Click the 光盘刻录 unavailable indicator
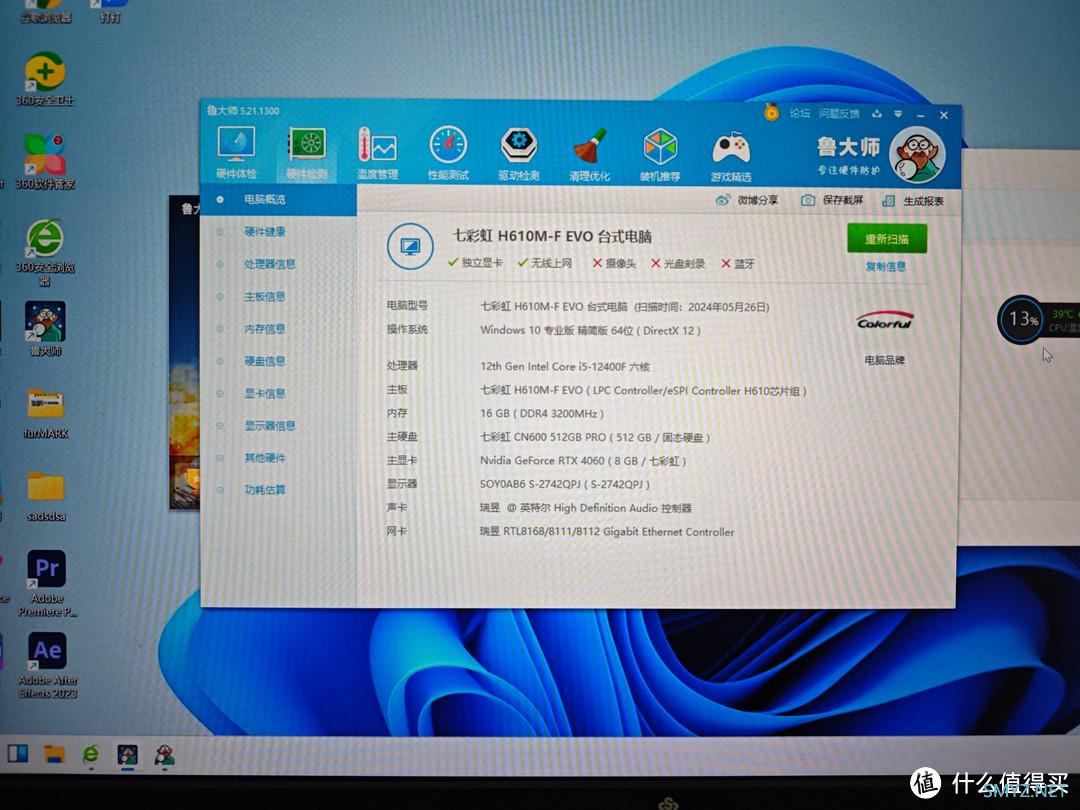This screenshot has width=1080, height=810. (678, 263)
